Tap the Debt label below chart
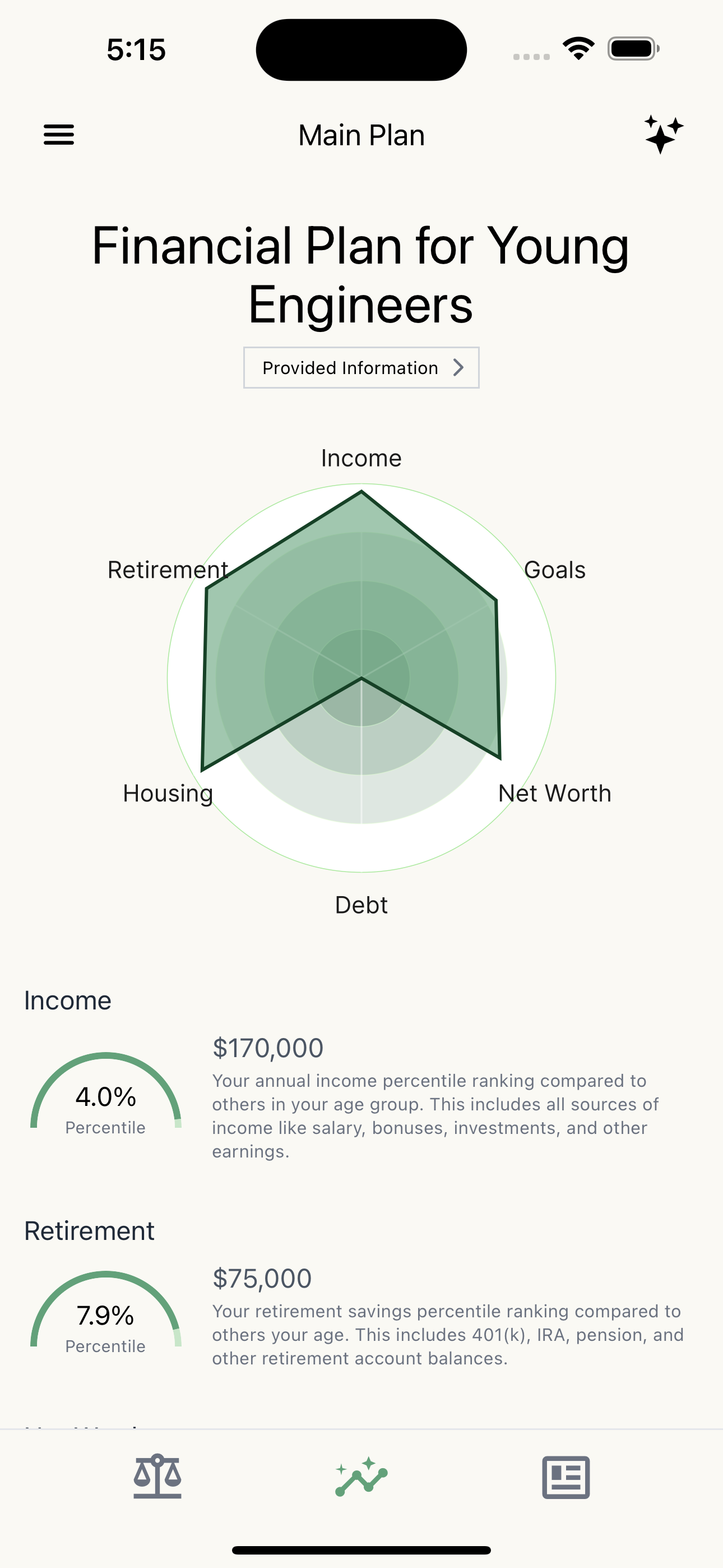This screenshot has height=1568, width=723. tap(361, 905)
